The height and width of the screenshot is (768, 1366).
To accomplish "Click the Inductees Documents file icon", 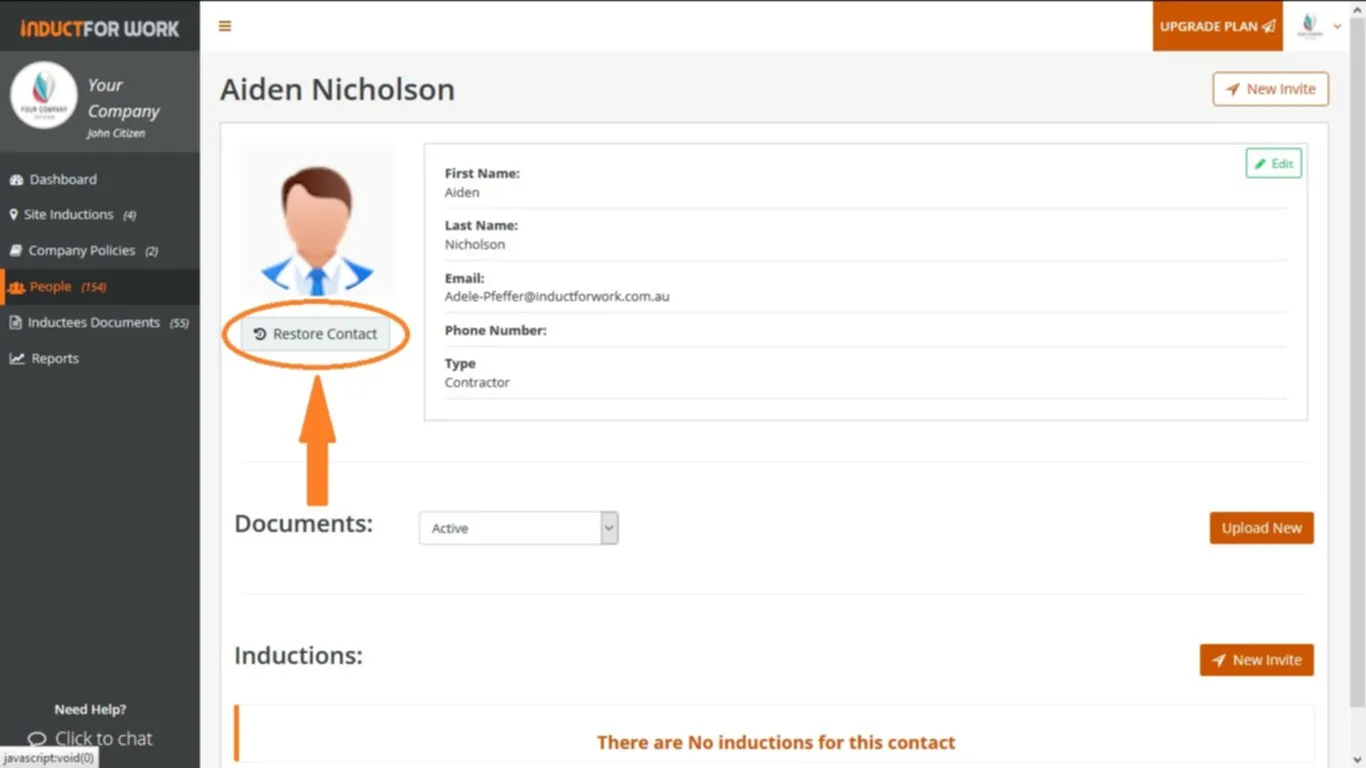I will tap(16, 323).
